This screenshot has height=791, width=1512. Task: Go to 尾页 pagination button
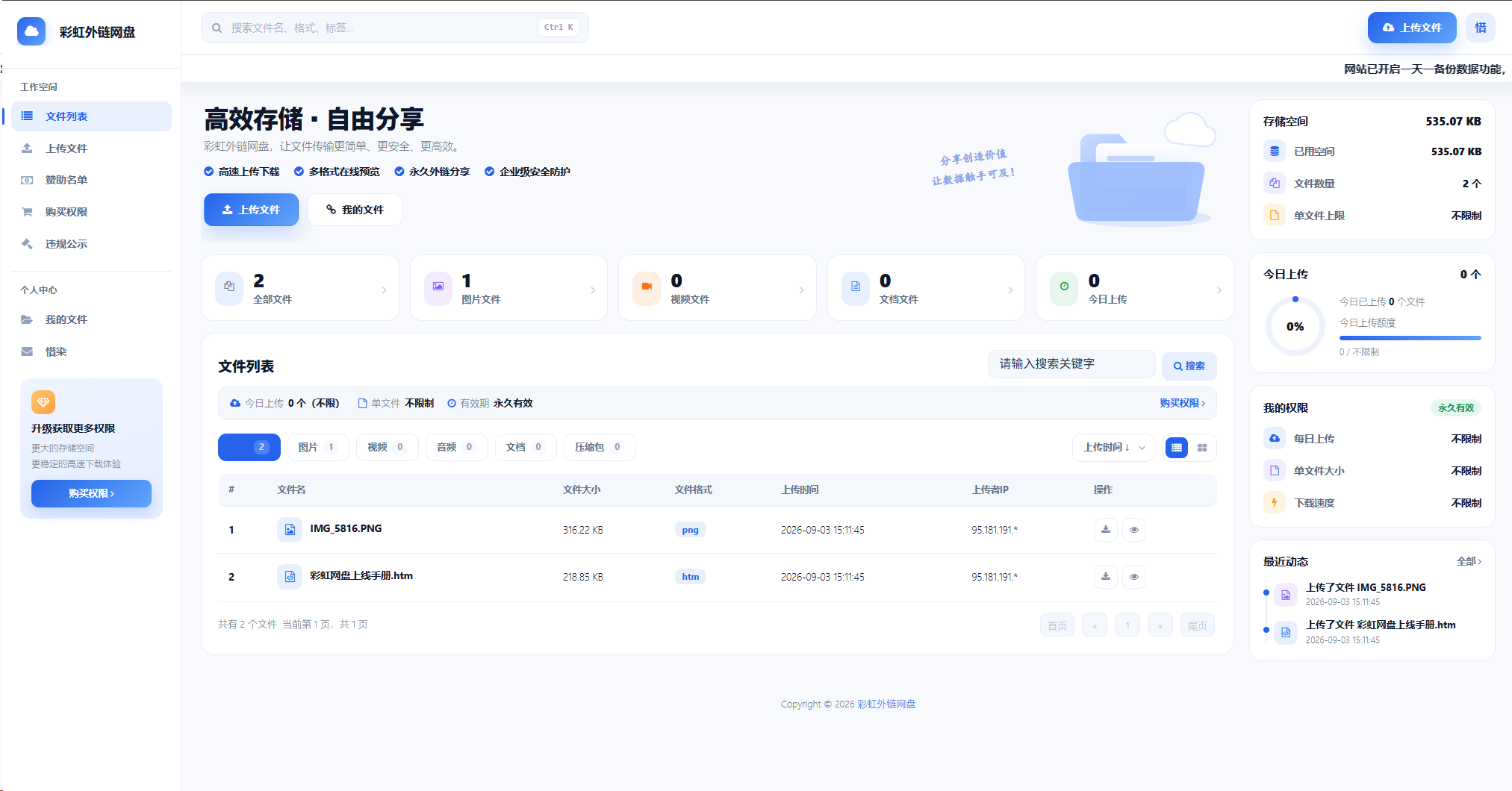[1198, 625]
